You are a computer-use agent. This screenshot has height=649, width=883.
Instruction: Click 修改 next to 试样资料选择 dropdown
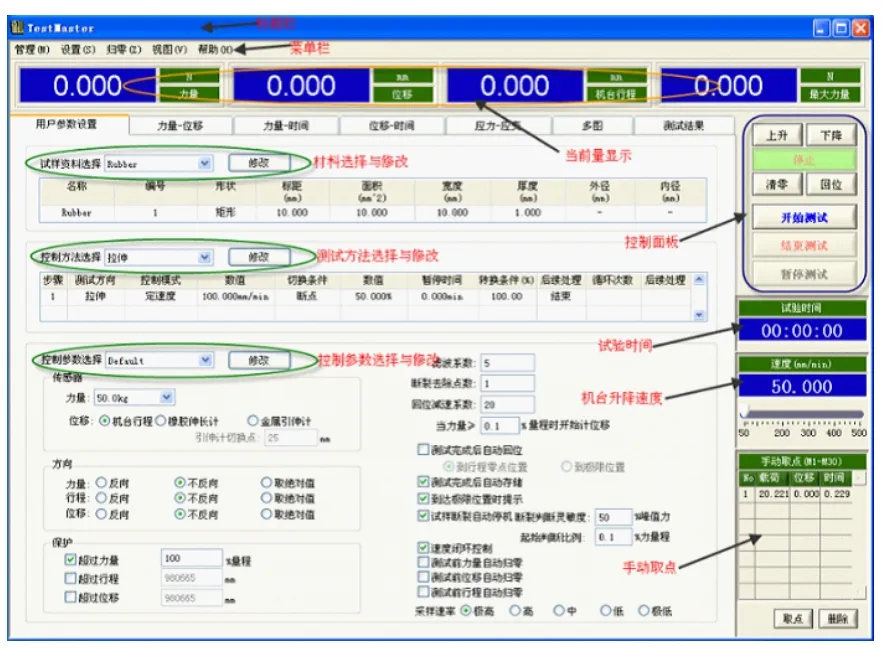click(258, 162)
